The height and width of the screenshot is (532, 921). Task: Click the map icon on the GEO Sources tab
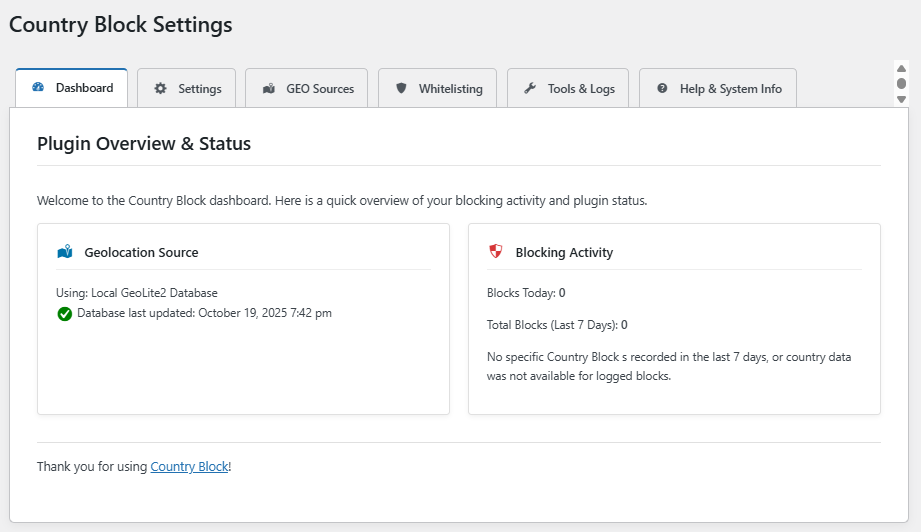click(x=268, y=89)
